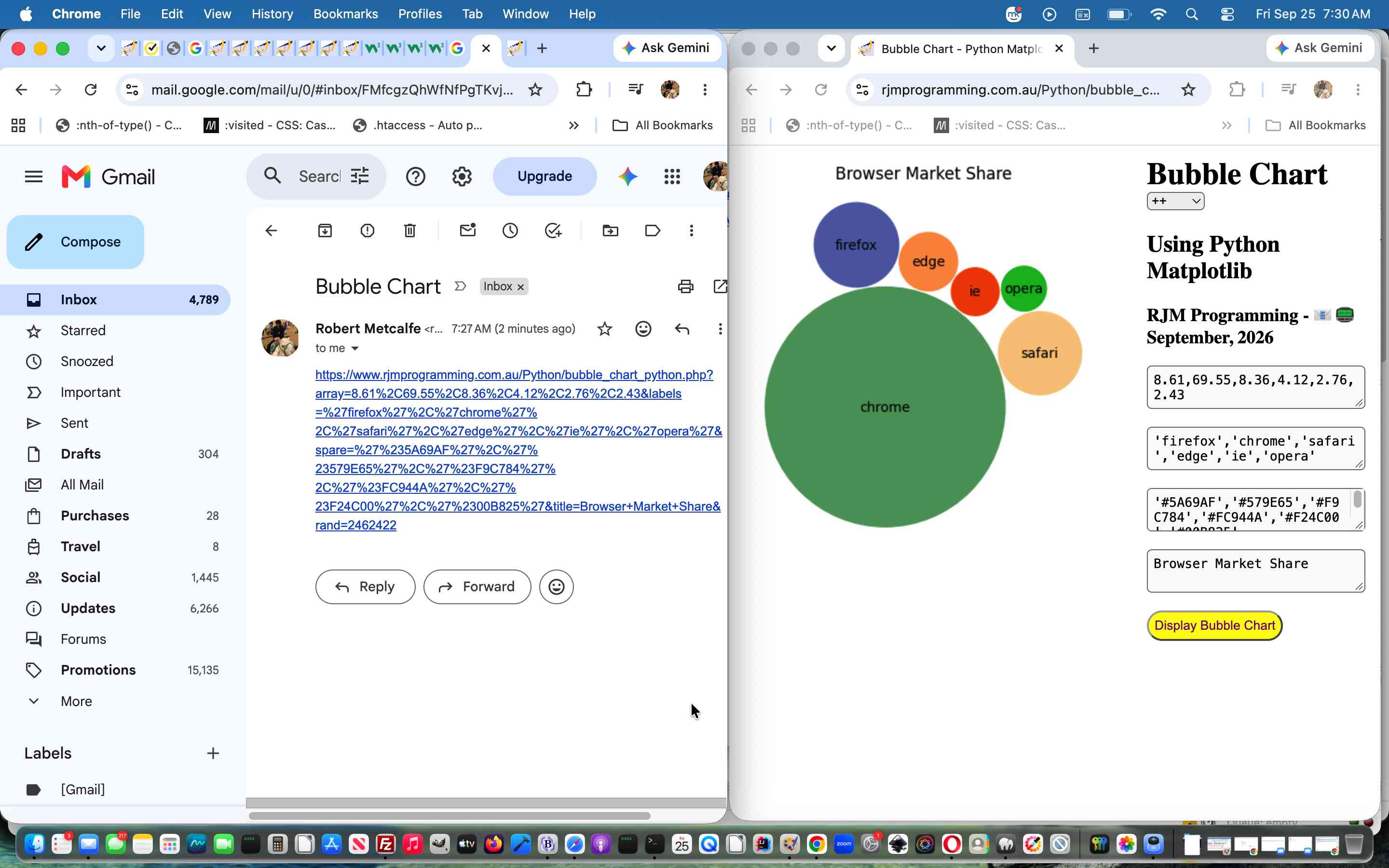This screenshot has height=868, width=1389.
Task: Expand the More folders list
Action: [76, 701]
